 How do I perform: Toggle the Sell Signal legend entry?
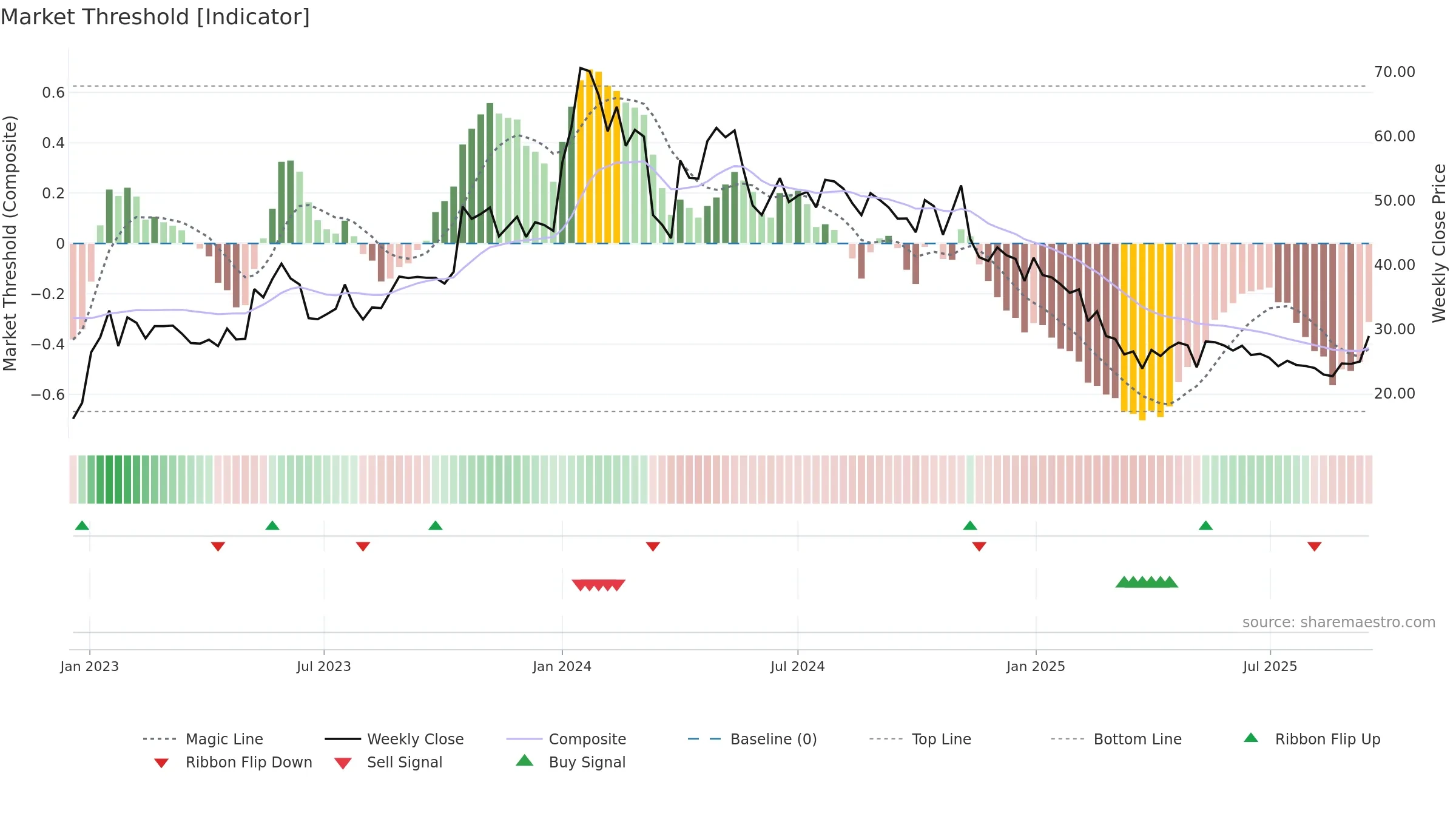click(388, 762)
